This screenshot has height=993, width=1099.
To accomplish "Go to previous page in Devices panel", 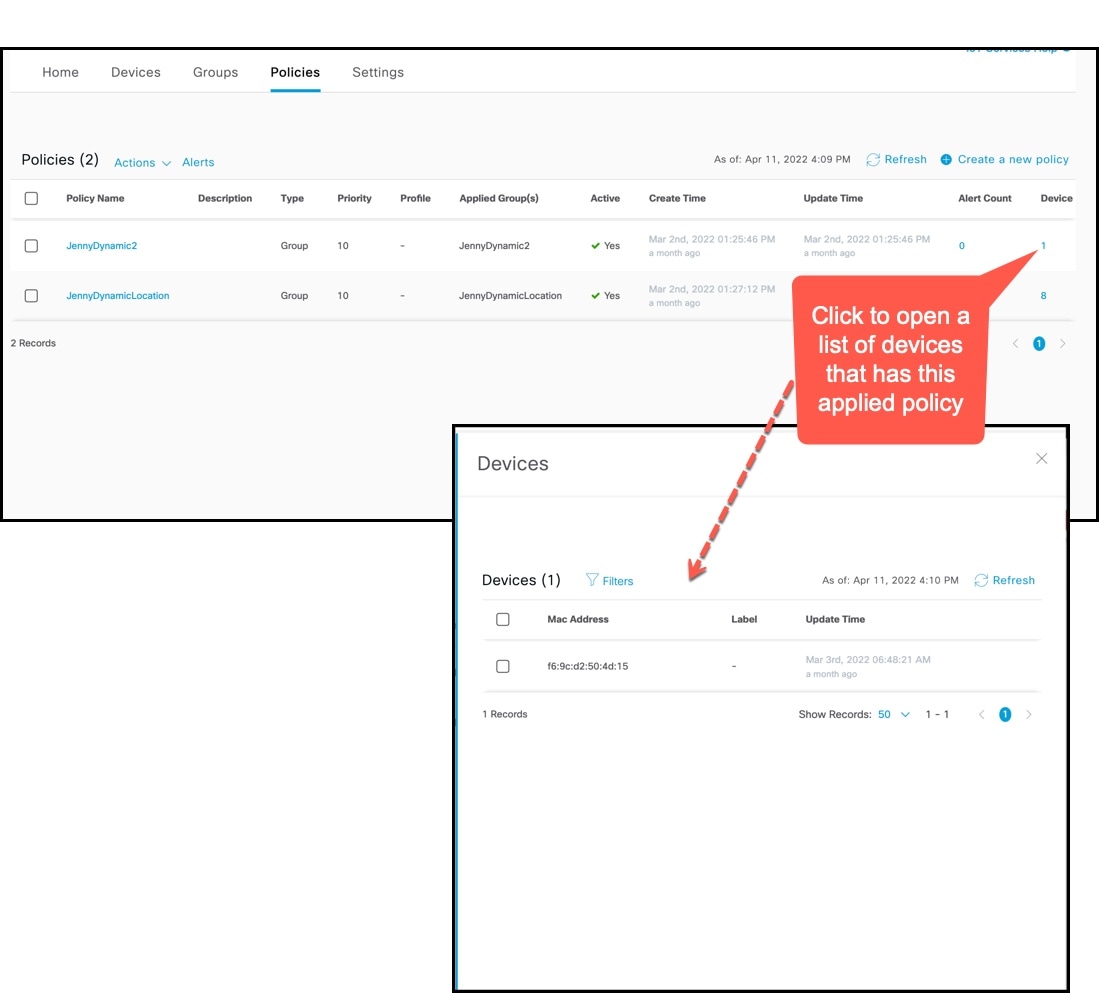I will click(x=981, y=714).
